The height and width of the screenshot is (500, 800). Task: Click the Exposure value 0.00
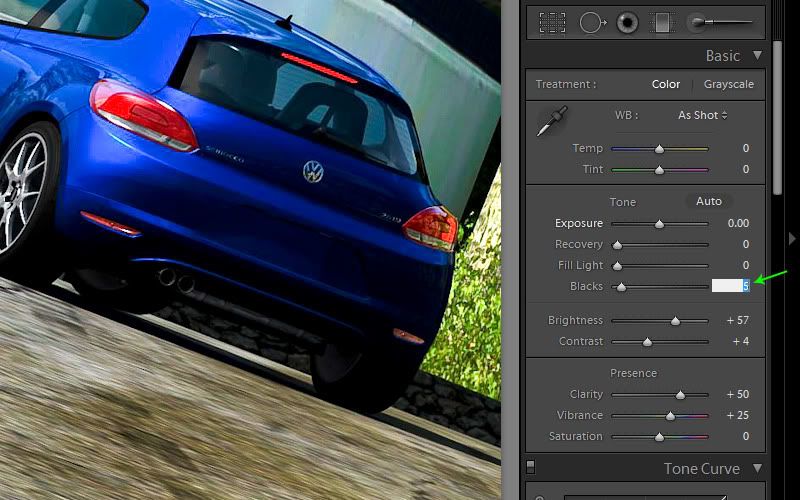pos(738,223)
